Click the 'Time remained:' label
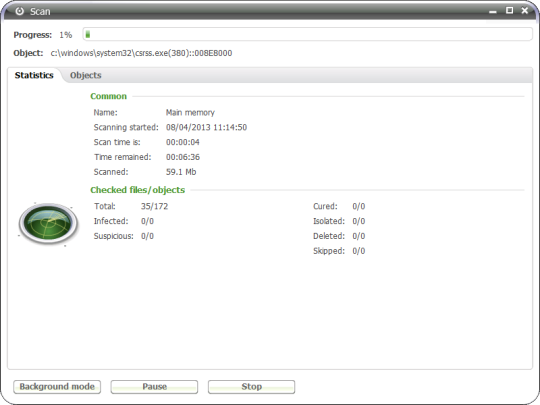This screenshot has height=405, width=540. [123, 157]
